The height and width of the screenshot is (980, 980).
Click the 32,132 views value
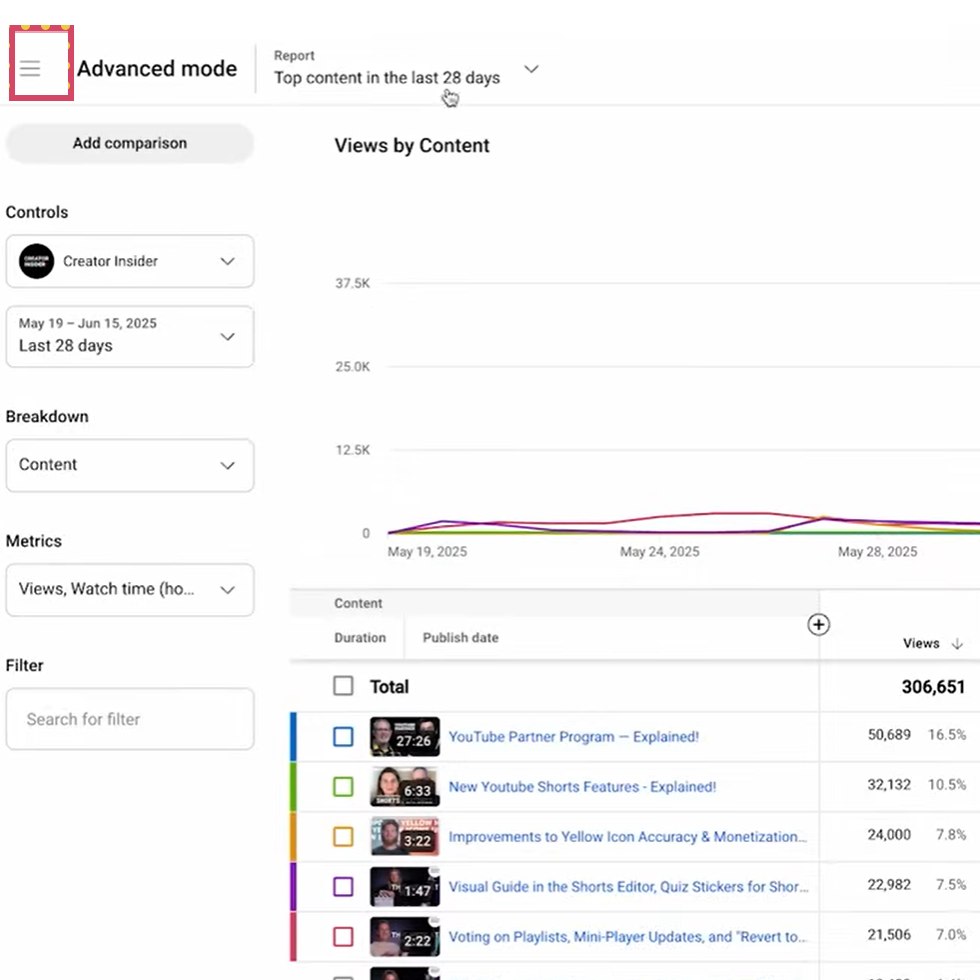coord(889,784)
